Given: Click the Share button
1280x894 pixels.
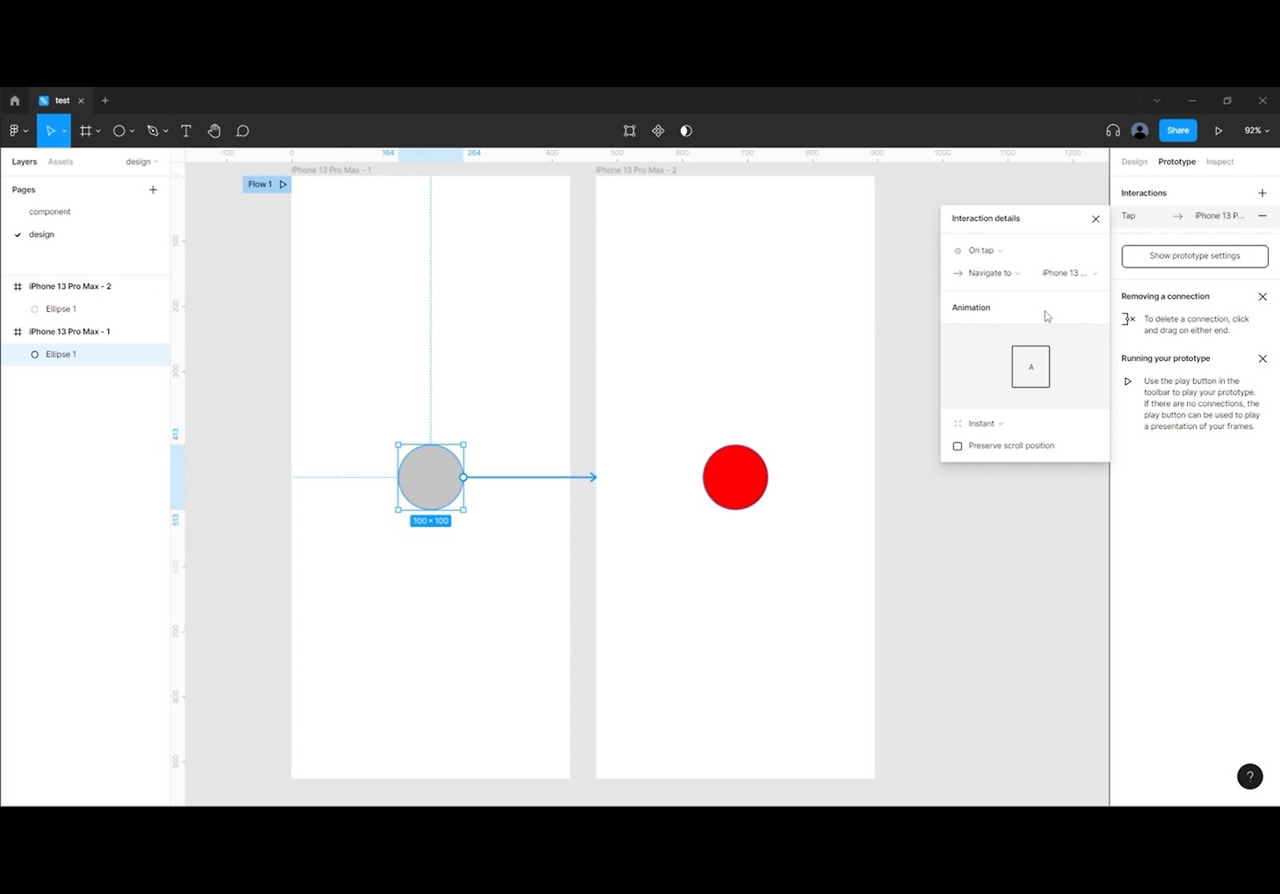Looking at the screenshot, I should [1178, 131].
